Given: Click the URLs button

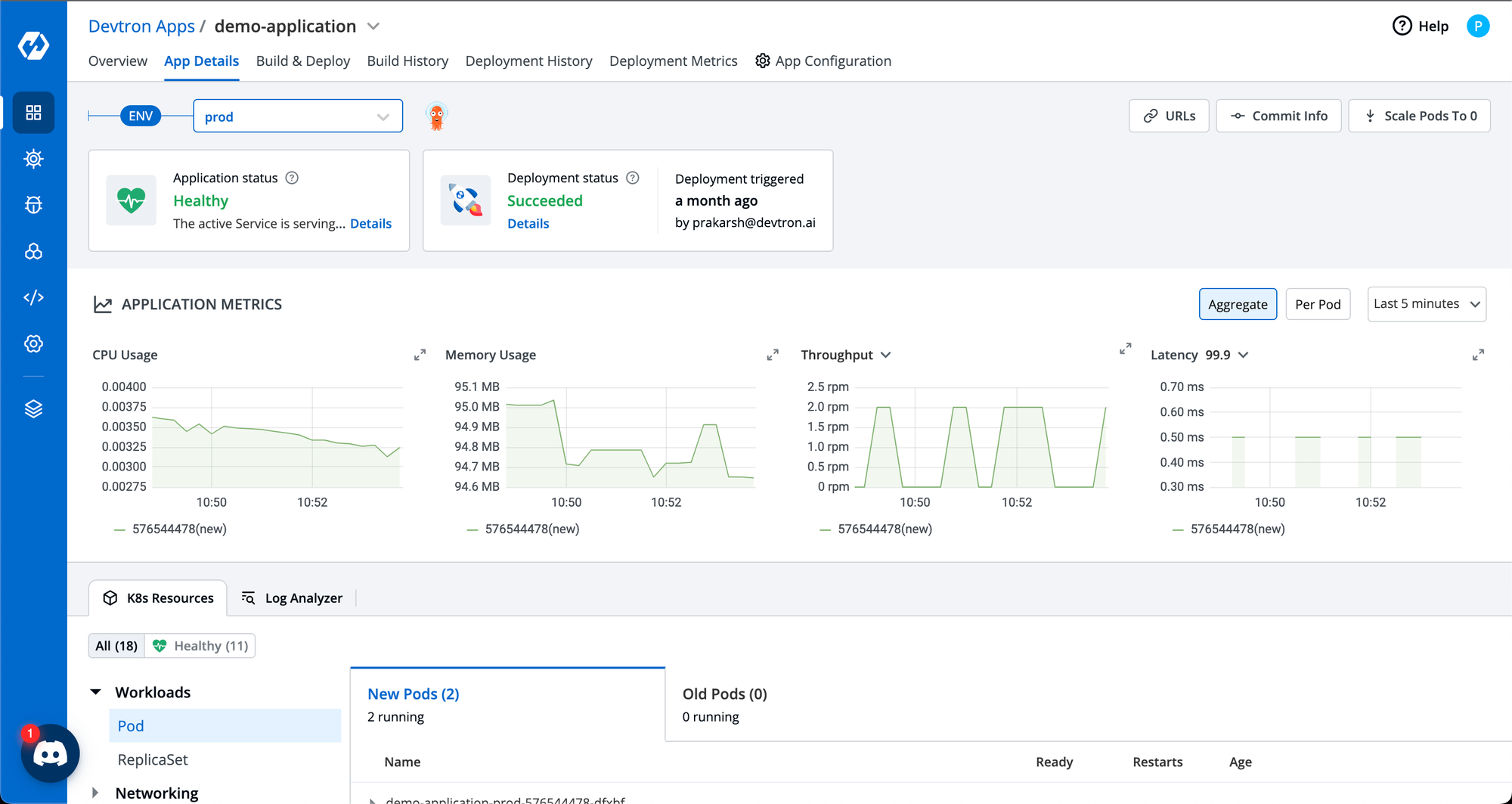Looking at the screenshot, I should pyautogui.click(x=1169, y=116).
